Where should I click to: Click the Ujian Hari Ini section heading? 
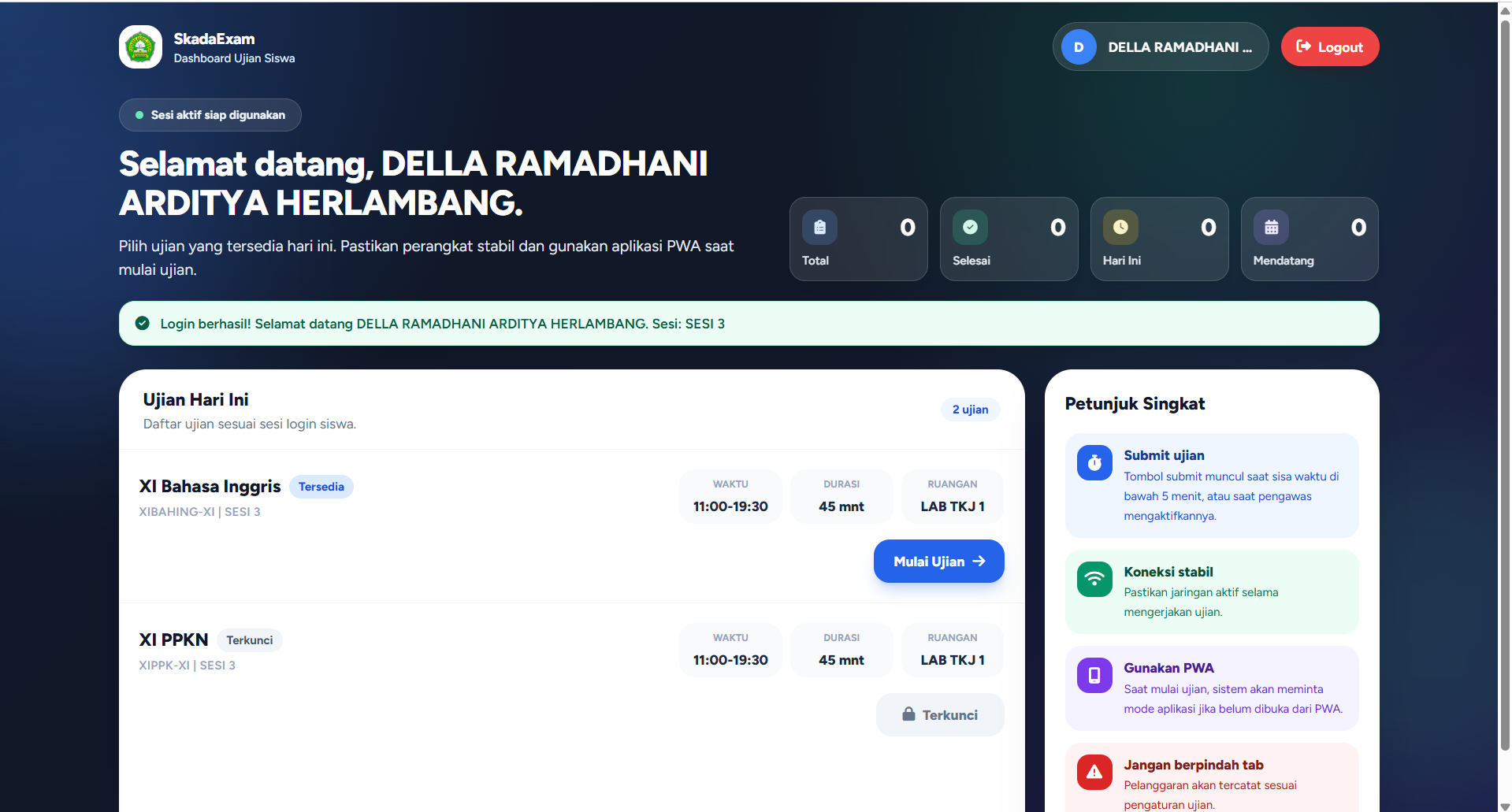(x=196, y=400)
